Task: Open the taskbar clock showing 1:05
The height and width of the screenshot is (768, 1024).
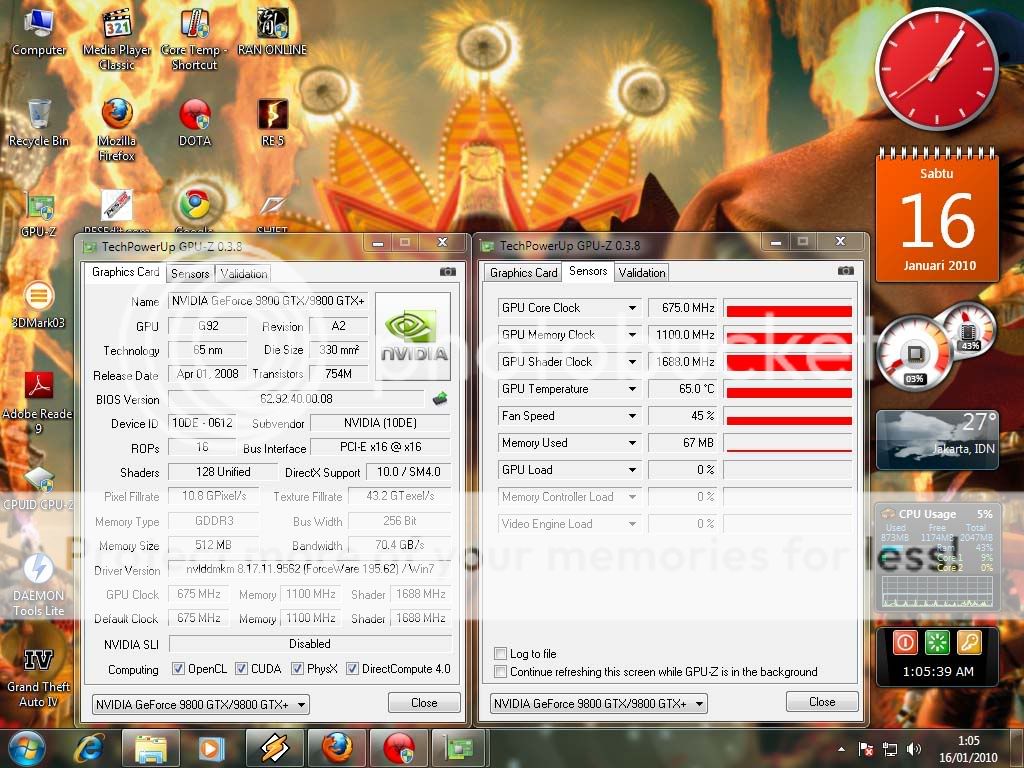Action: tap(968, 749)
